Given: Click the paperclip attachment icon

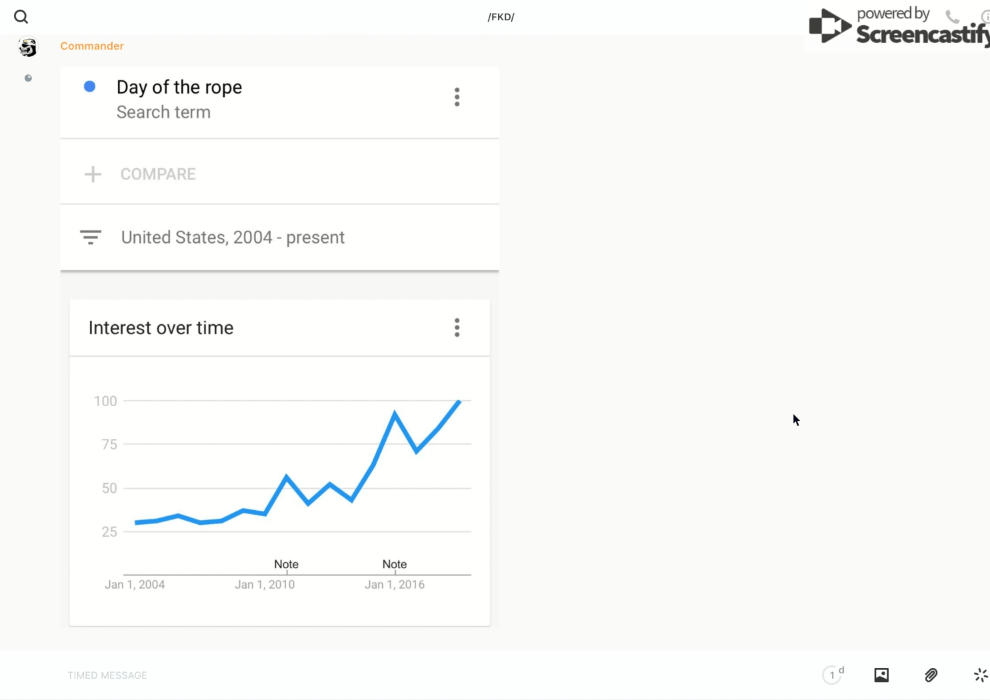Looking at the screenshot, I should 931,675.
